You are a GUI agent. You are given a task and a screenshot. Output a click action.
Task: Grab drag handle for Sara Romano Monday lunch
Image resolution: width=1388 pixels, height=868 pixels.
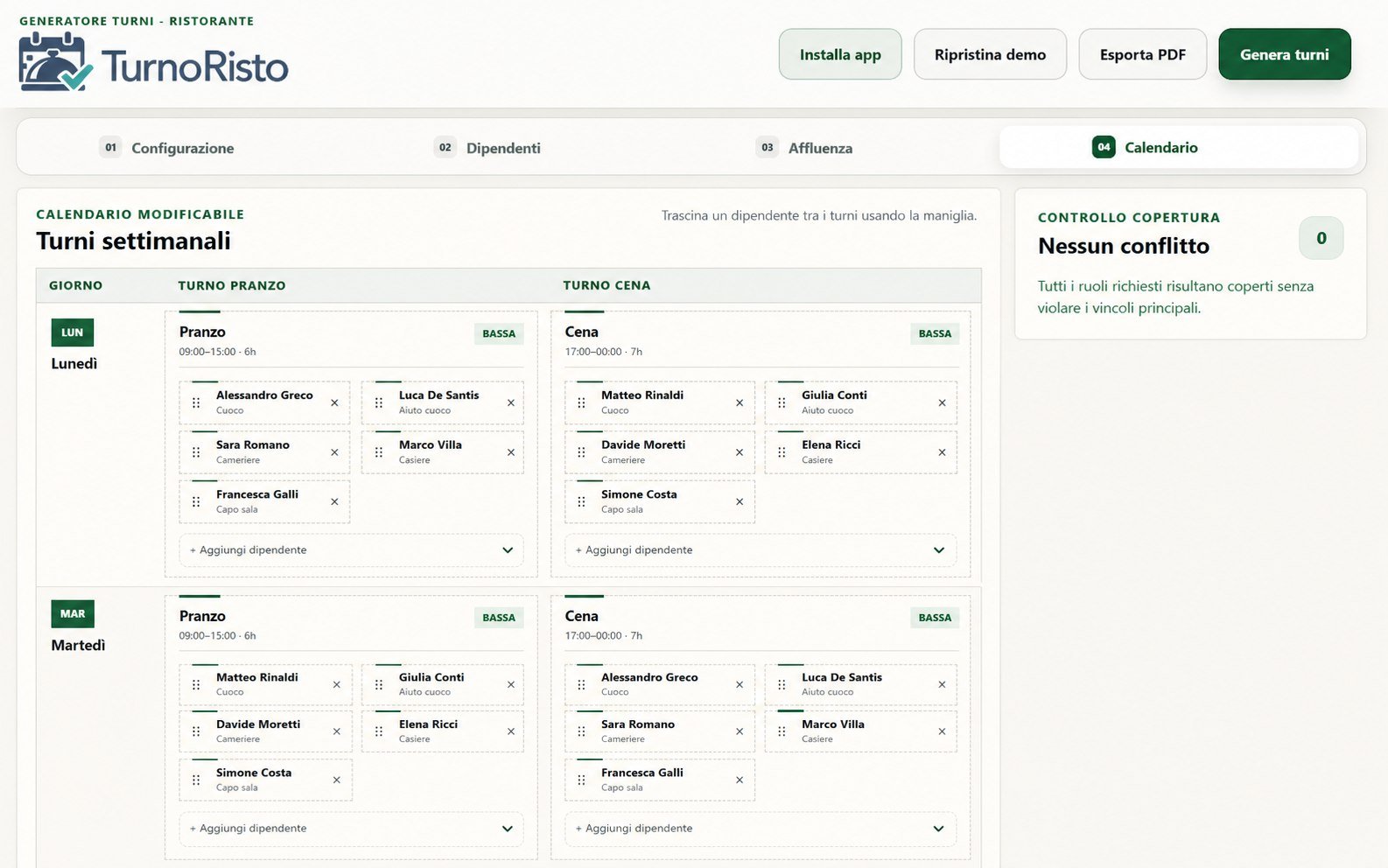click(x=196, y=452)
